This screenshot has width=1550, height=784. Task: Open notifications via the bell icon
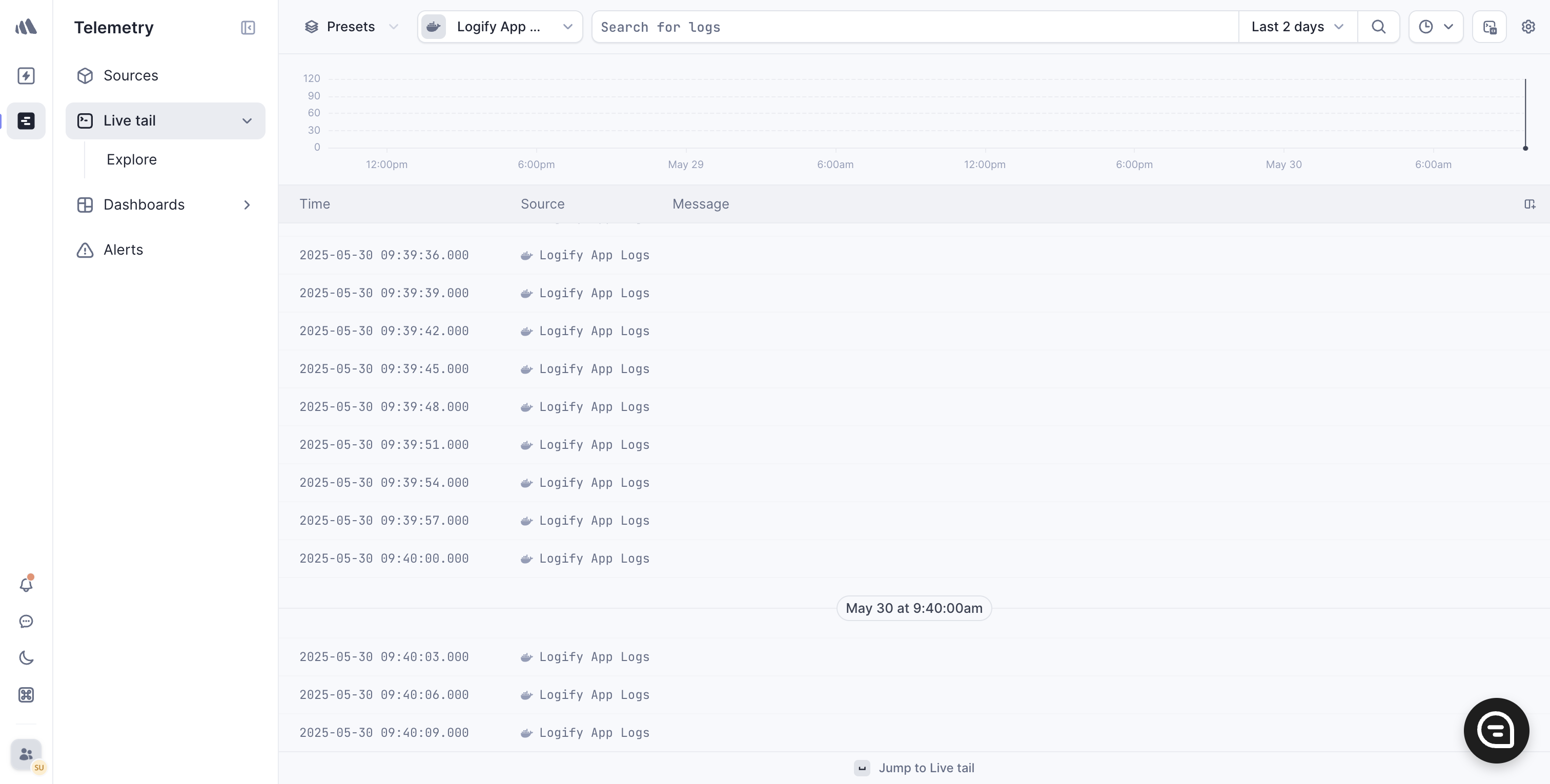26,584
